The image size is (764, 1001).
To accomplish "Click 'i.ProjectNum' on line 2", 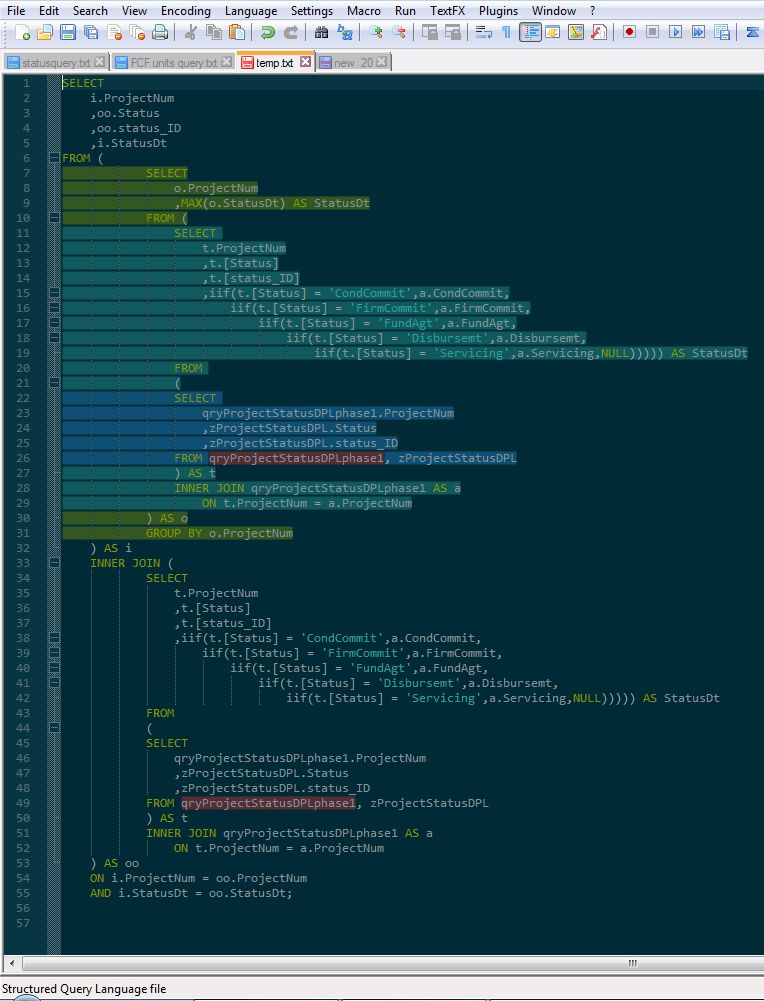I will pyautogui.click(x=132, y=98).
